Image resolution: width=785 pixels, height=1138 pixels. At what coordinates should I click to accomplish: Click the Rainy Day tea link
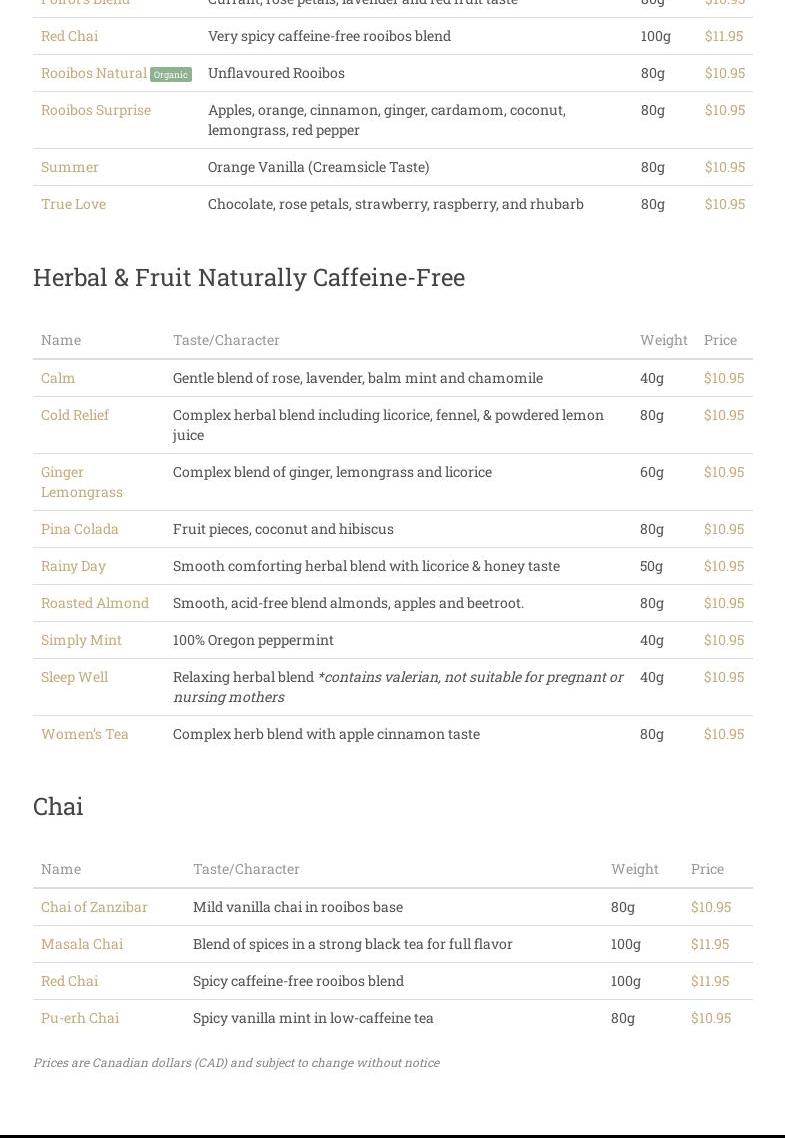73,566
